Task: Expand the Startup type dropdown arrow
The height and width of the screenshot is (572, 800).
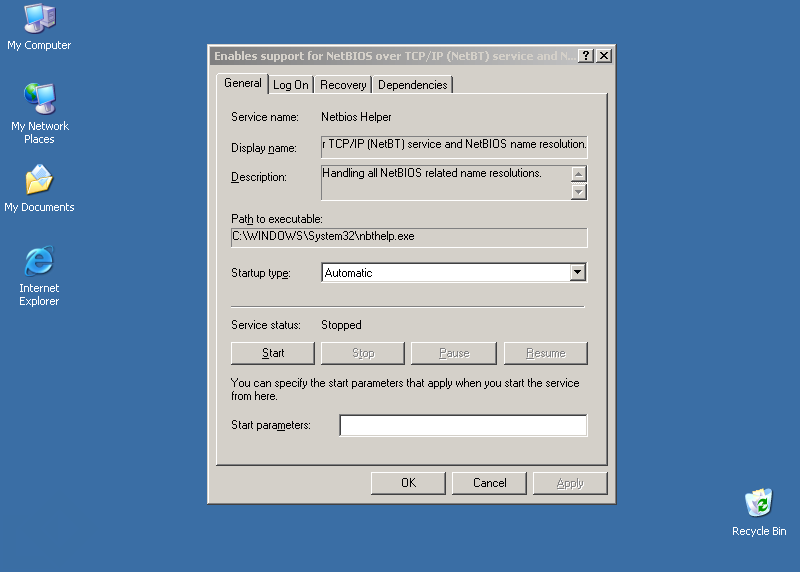Action: point(578,272)
